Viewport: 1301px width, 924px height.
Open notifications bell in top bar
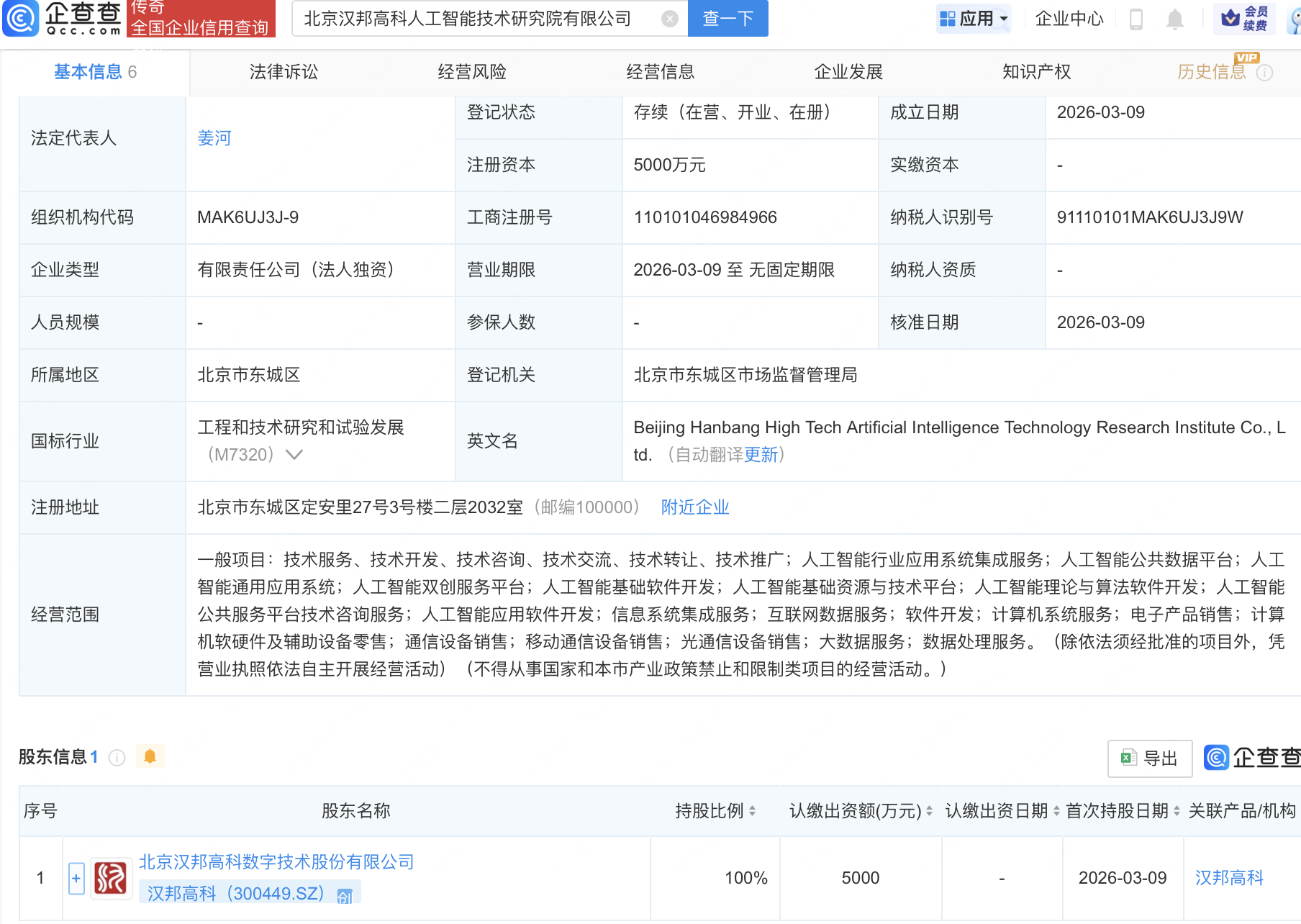point(1174,19)
